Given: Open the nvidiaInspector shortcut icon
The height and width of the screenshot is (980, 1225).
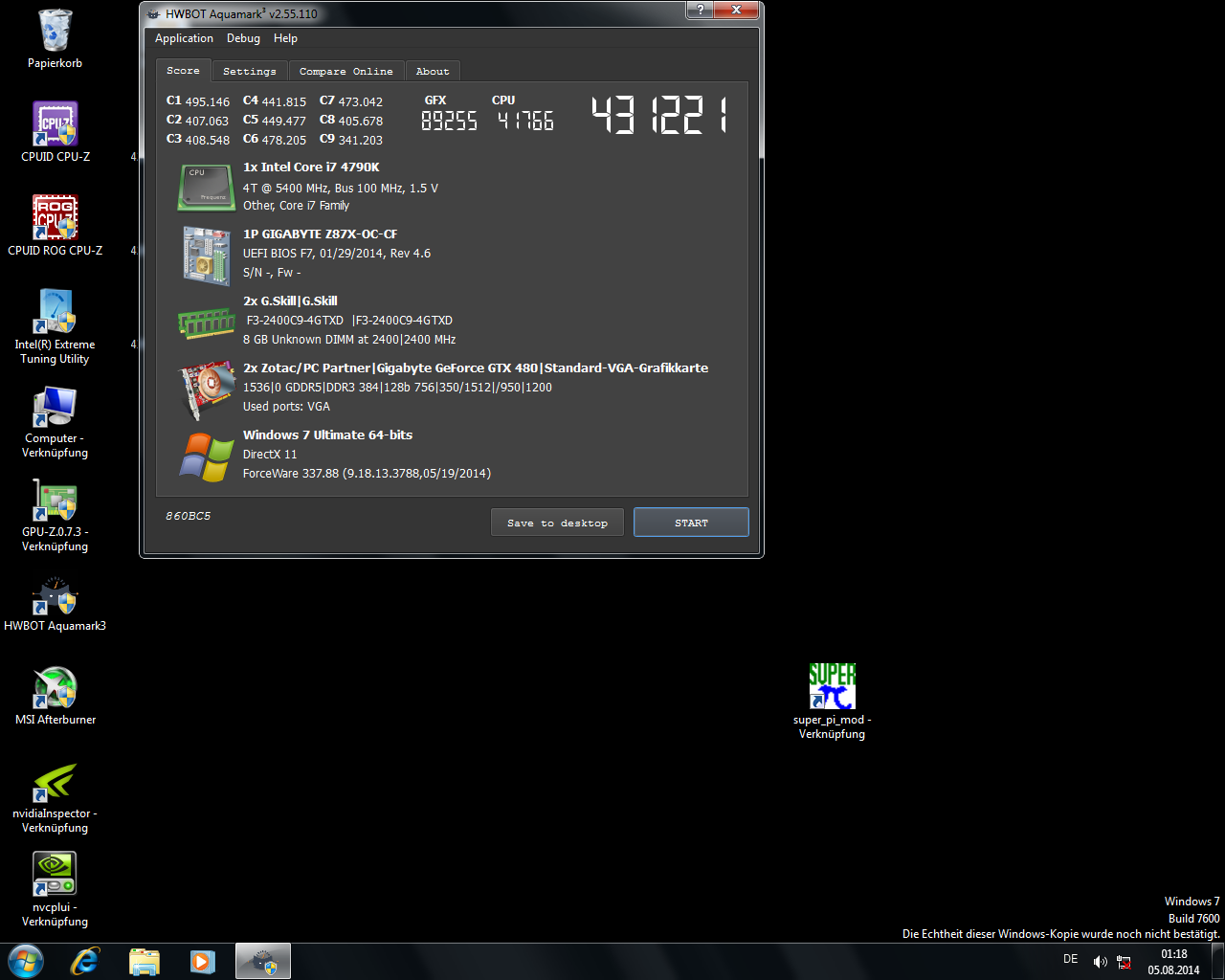Looking at the screenshot, I should tap(56, 781).
